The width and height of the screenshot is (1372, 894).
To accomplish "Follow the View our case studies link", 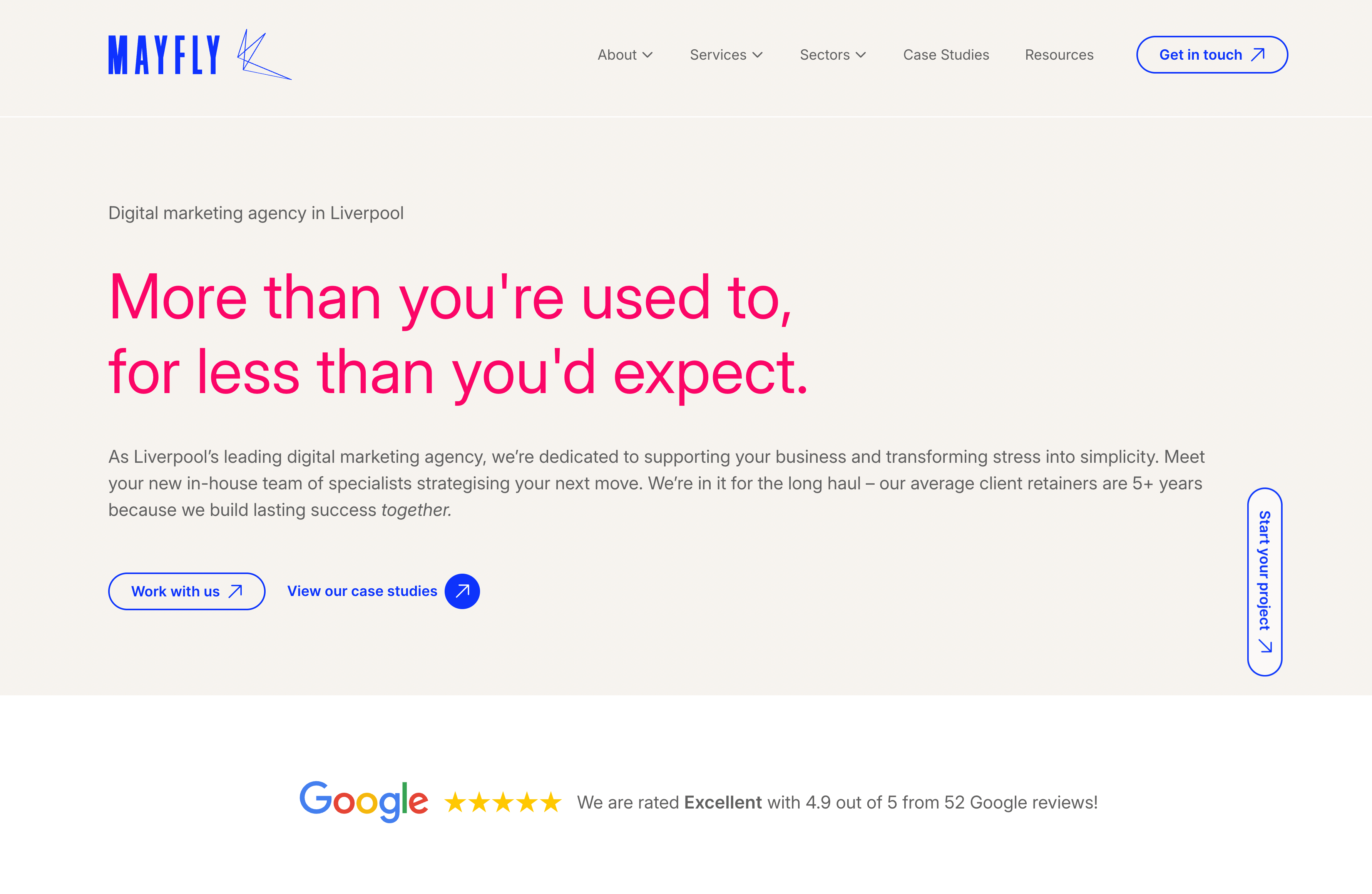I will tap(362, 591).
